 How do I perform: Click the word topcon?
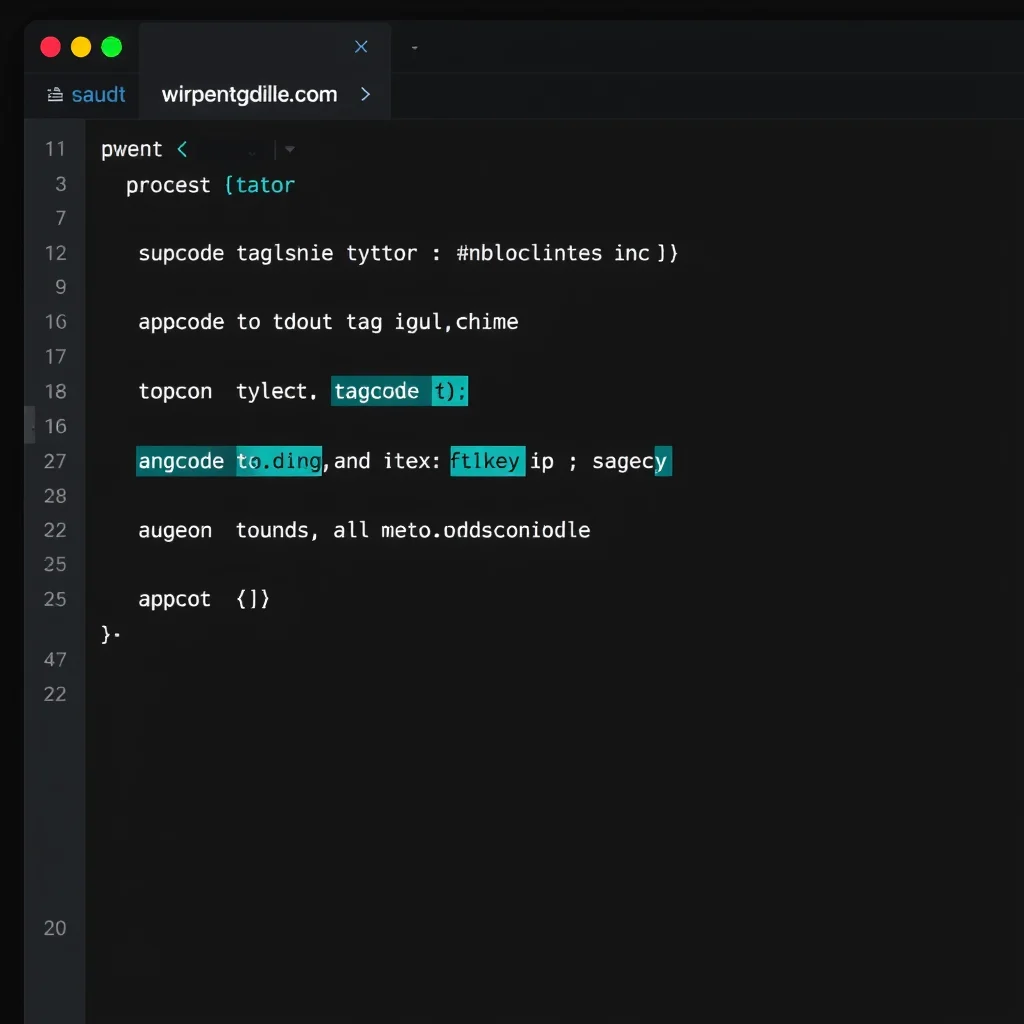click(x=175, y=391)
